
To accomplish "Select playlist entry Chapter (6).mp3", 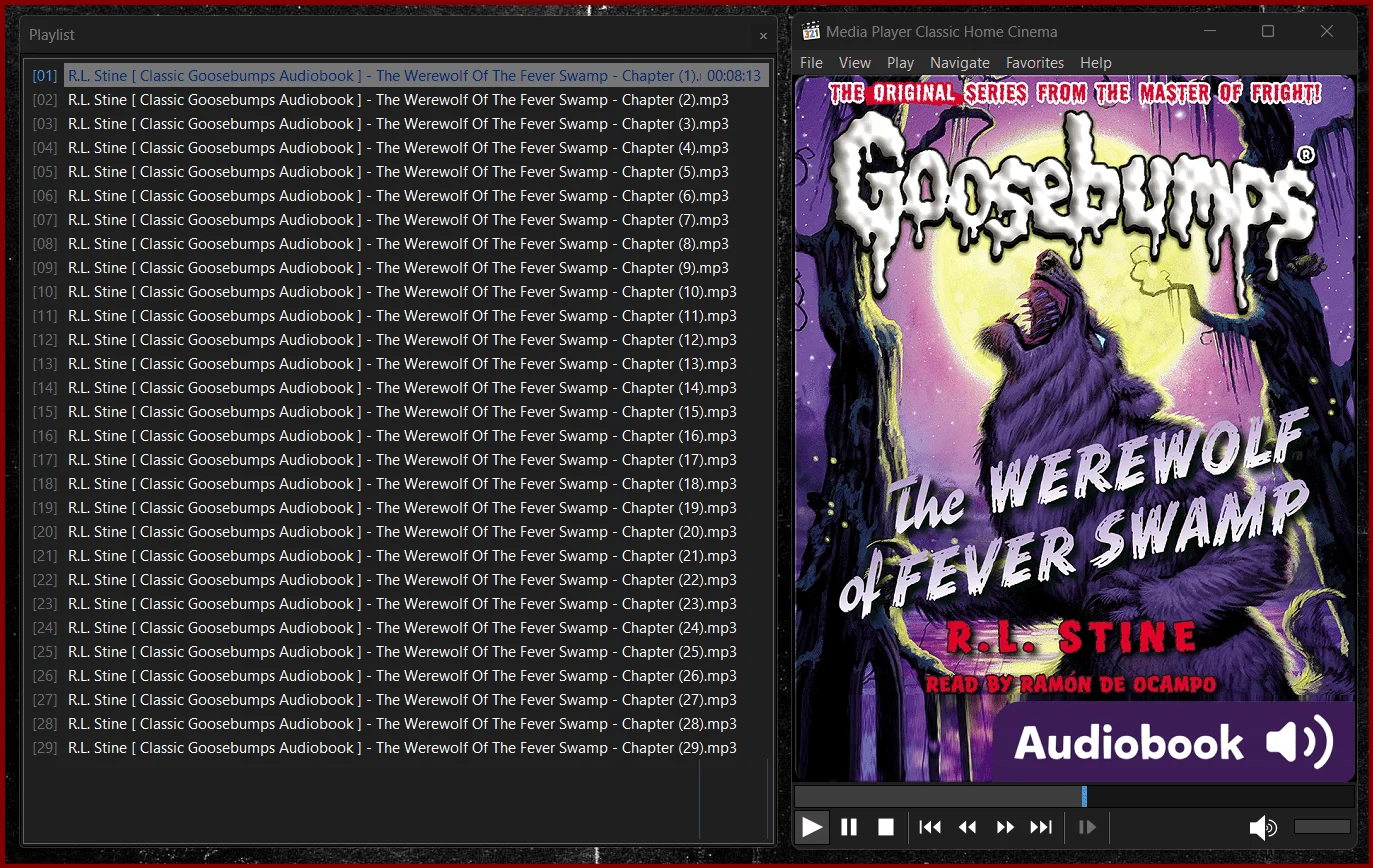I will (x=398, y=196).
